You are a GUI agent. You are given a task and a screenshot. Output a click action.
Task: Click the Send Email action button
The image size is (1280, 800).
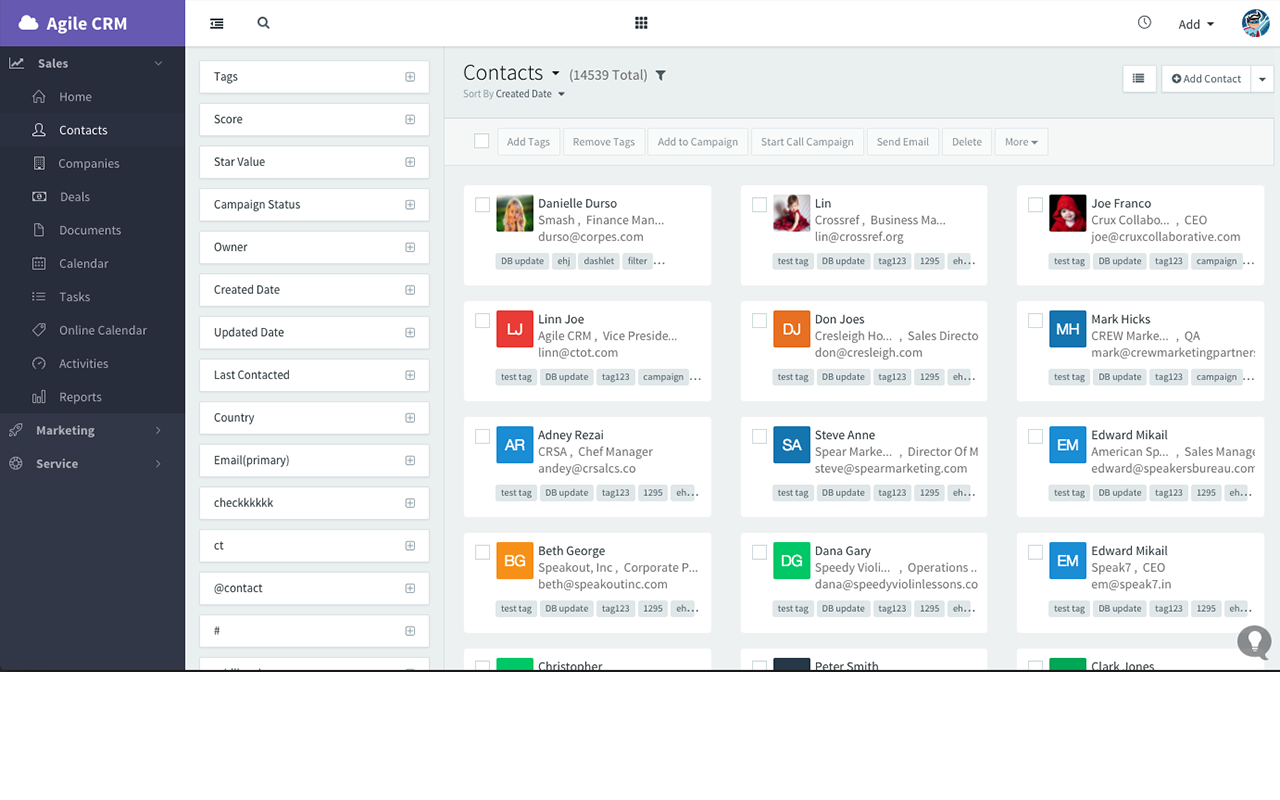coord(902,141)
